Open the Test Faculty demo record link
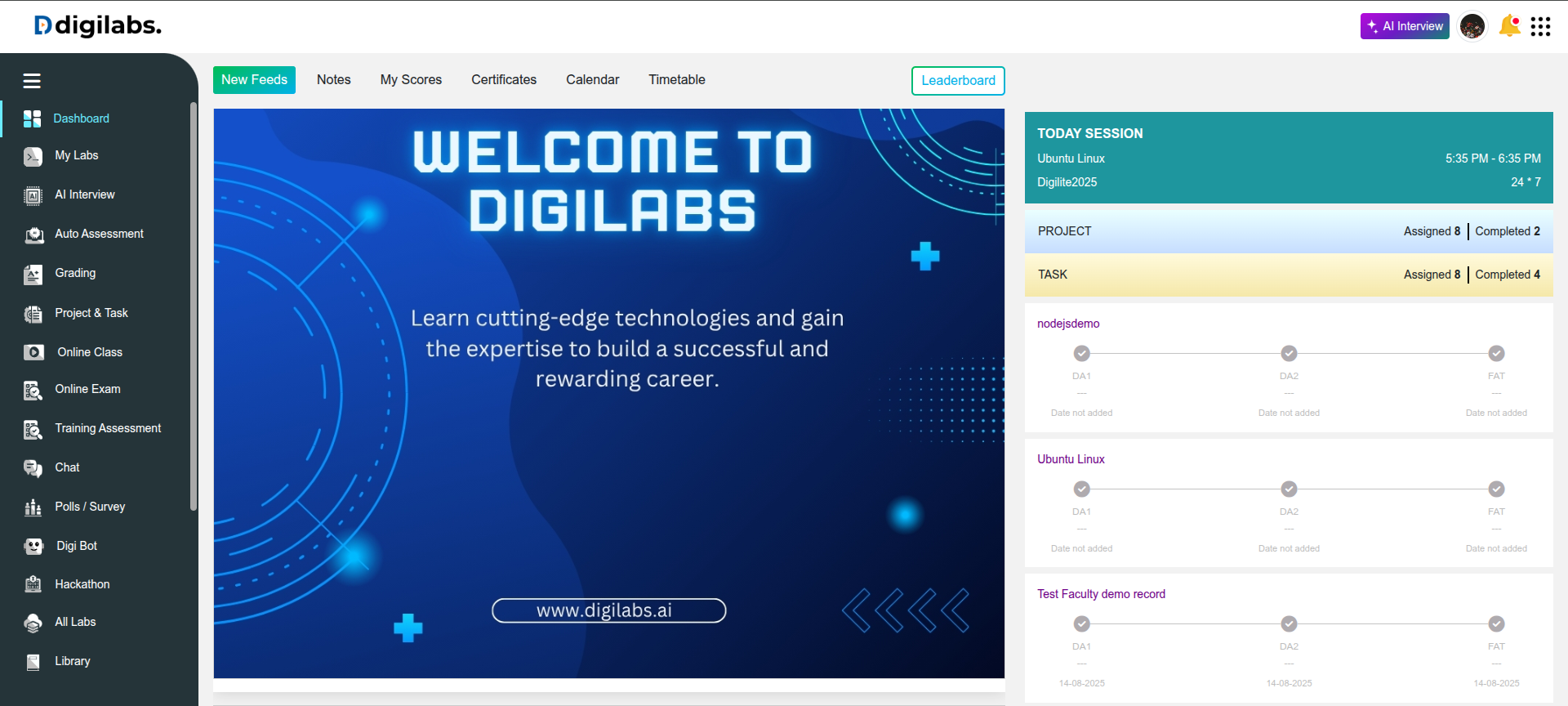The height and width of the screenshot is (706, 1568). tap(1101, 594)
